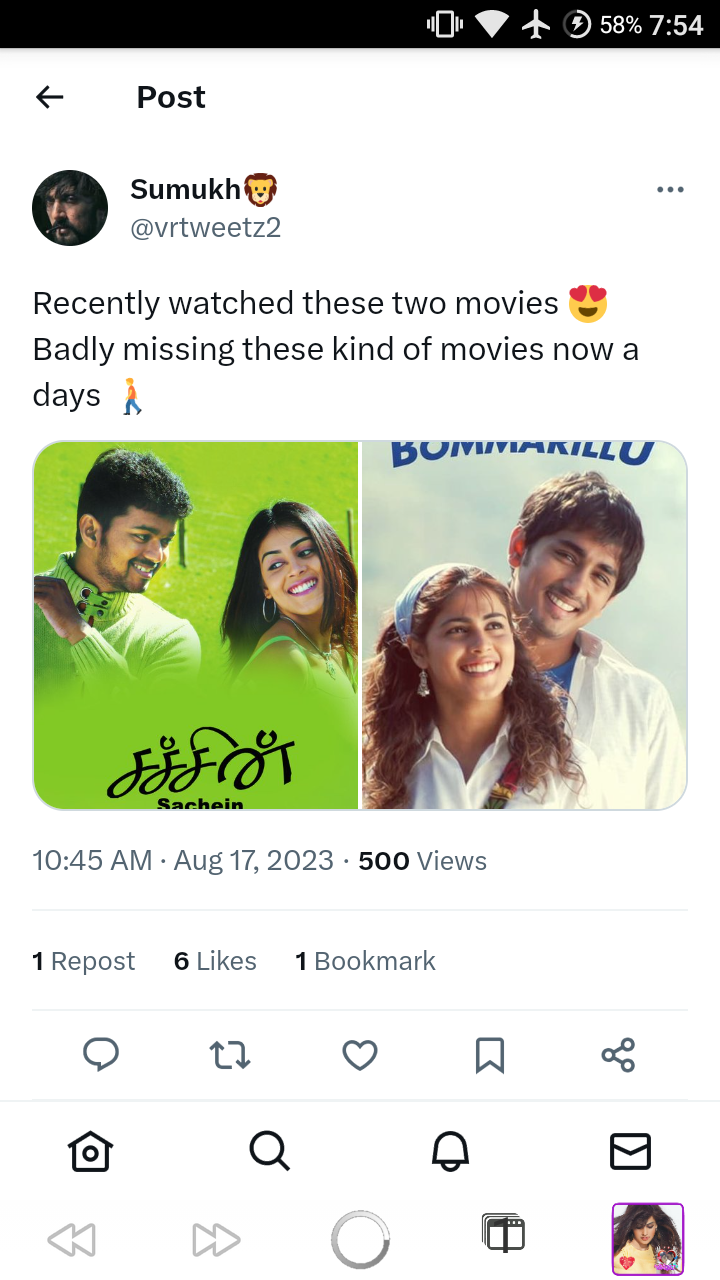Click the forward double-arrow browser icon
The image size is (720, 1280).
(x=216, y=1240)
